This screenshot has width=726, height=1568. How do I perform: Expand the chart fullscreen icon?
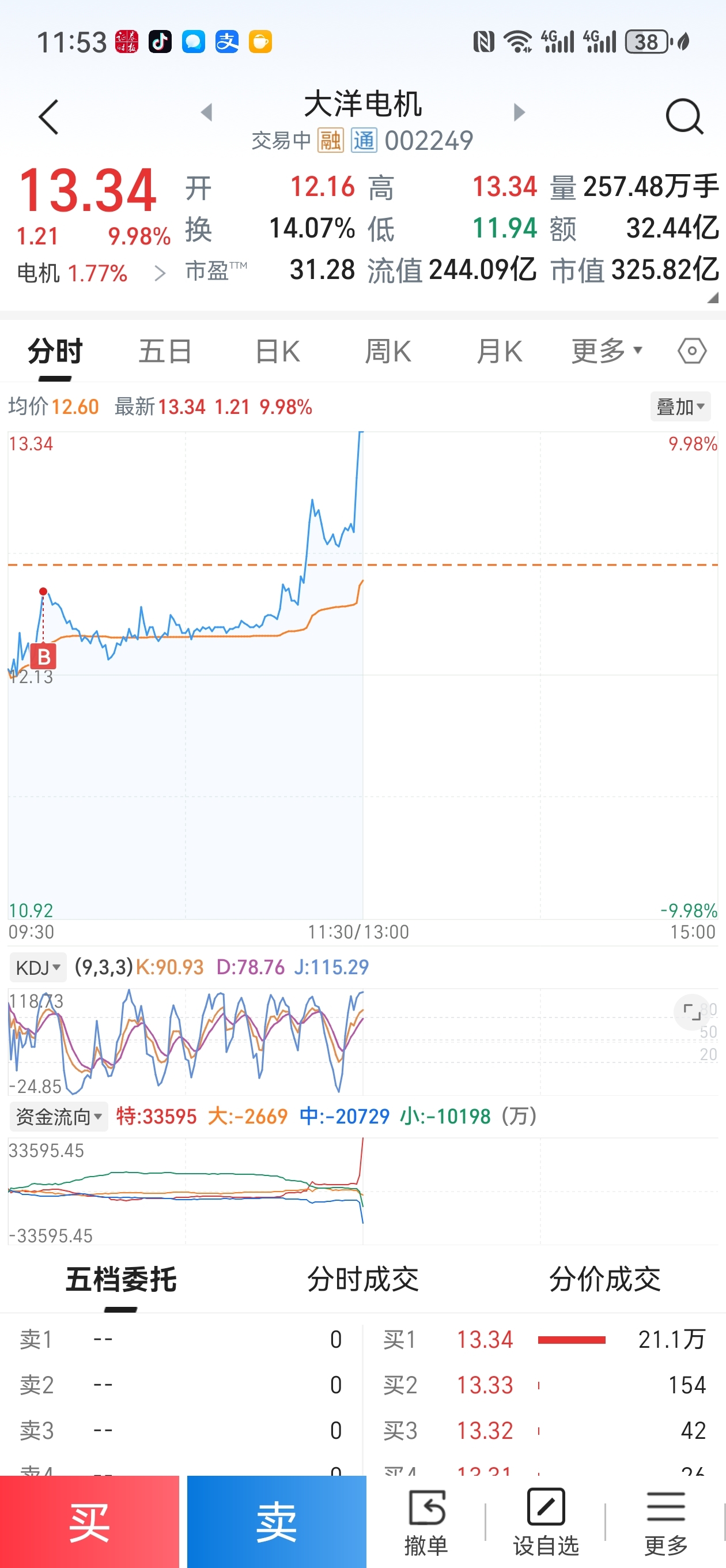click(x=692, y=1012)
